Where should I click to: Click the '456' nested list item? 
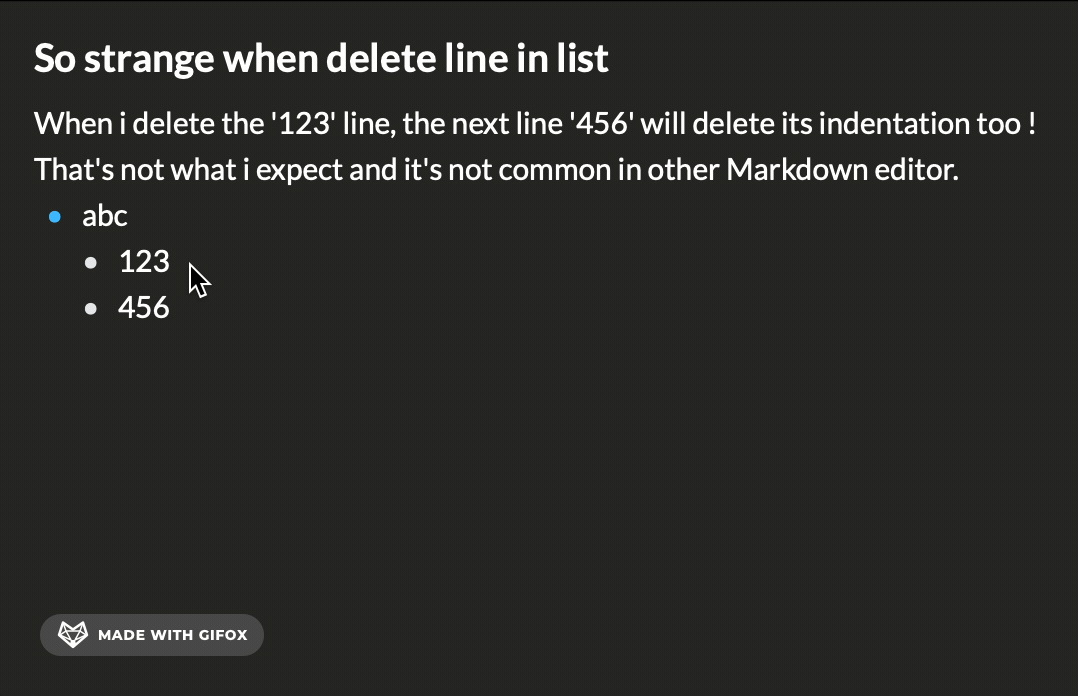144,308
